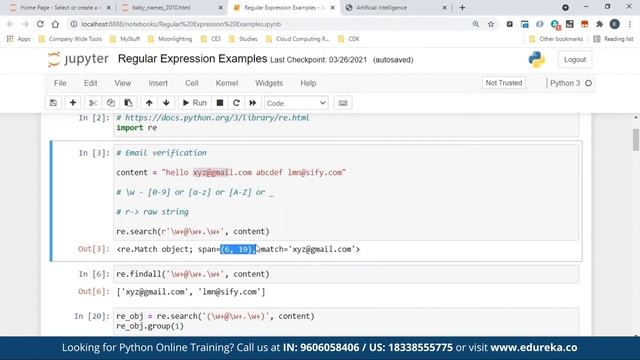Open a new browser tab
The width and height of the screenshot is (640, 360).
(x=462, y=7)
